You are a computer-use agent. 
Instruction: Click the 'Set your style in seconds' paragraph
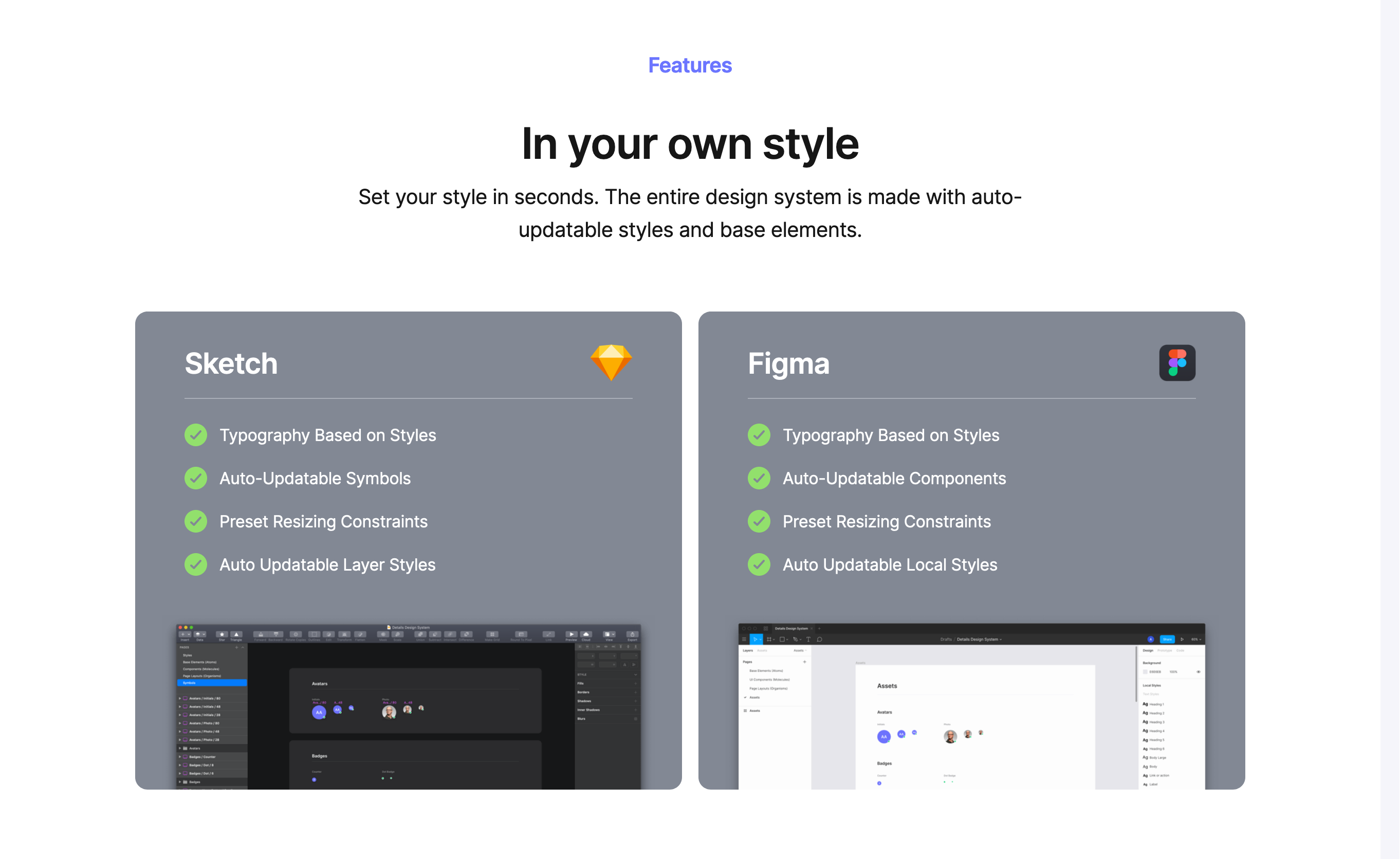(690, 213)
